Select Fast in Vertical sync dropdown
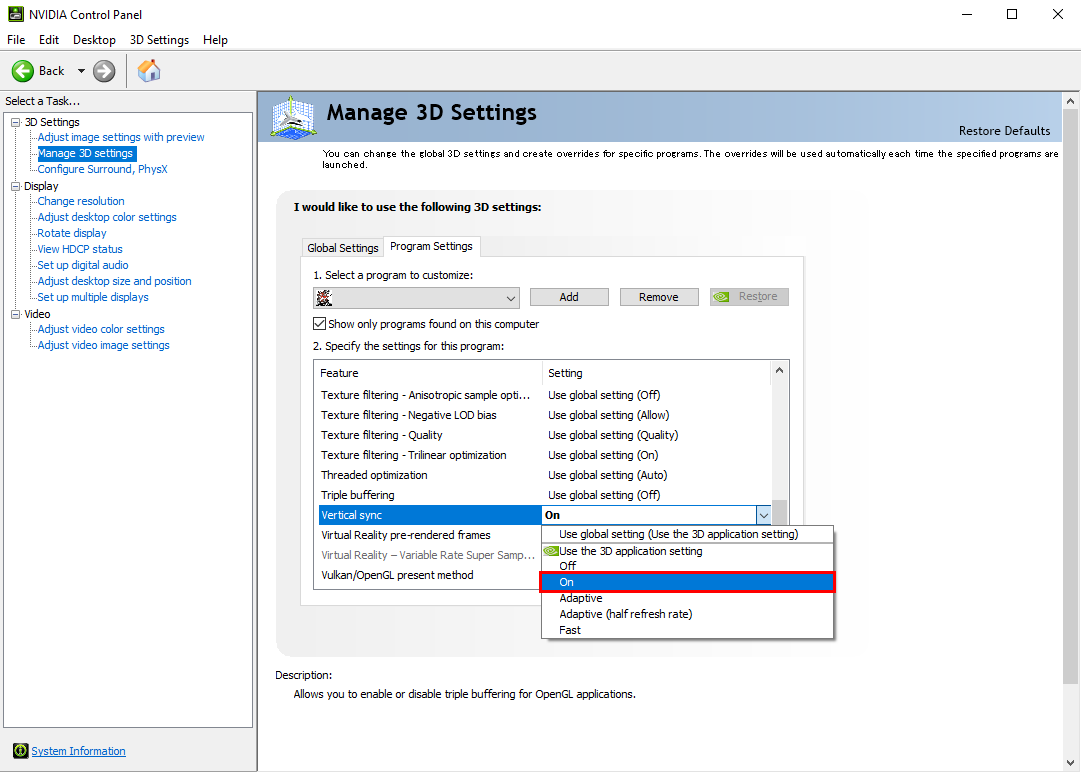The image size is (1081, 773). [687, 630]
